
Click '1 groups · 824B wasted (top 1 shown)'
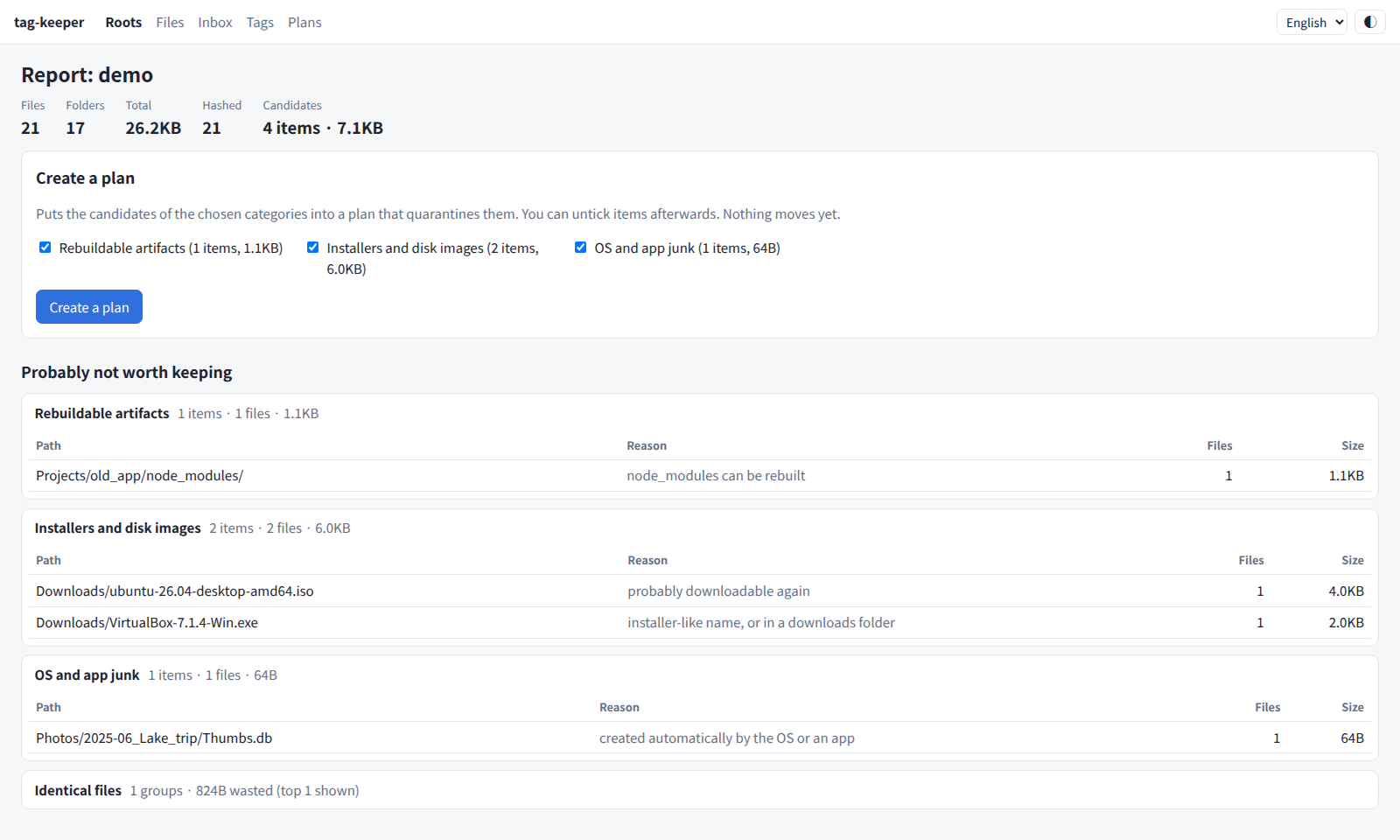pos(245,790)
